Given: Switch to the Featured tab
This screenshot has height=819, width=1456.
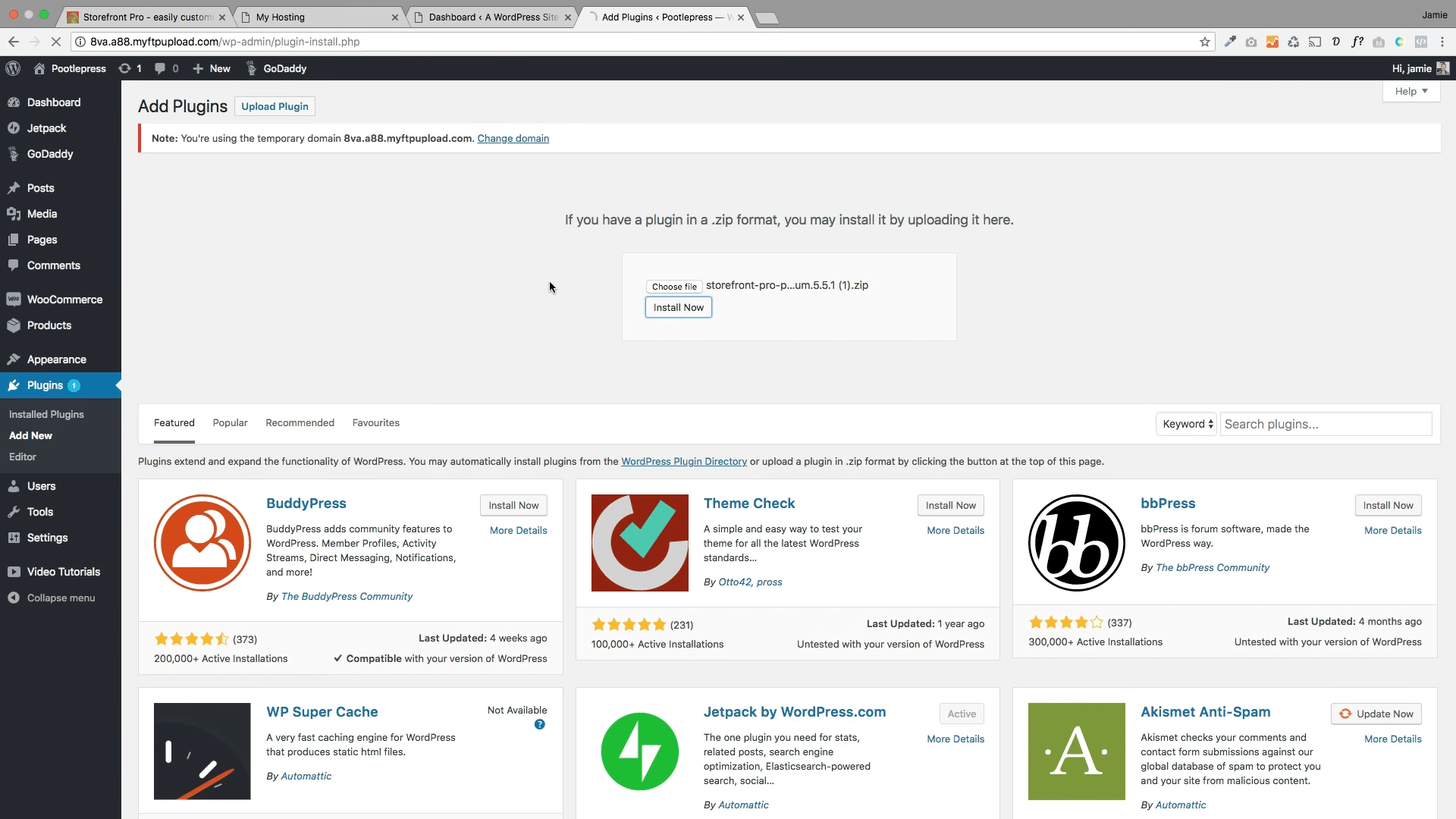Looking at the screenshot, I should (x=174, y=423).
